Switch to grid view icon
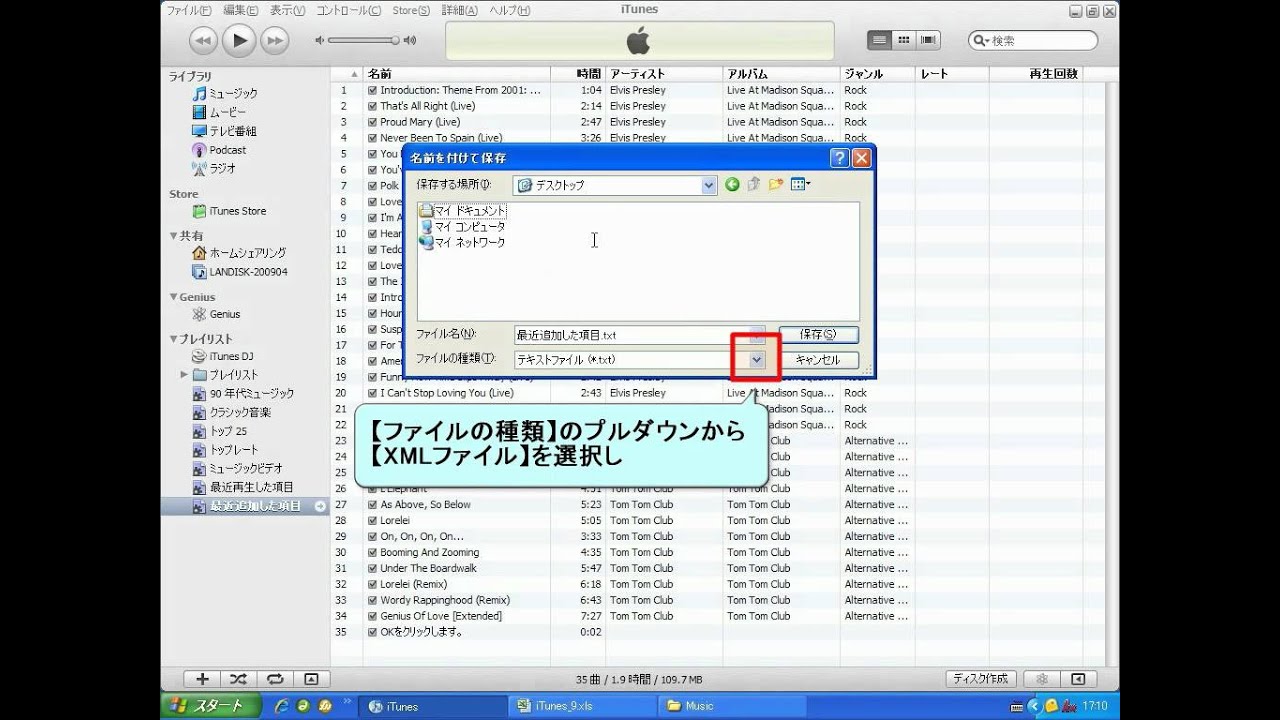The image size is (1280, 720). coord(904,40)
